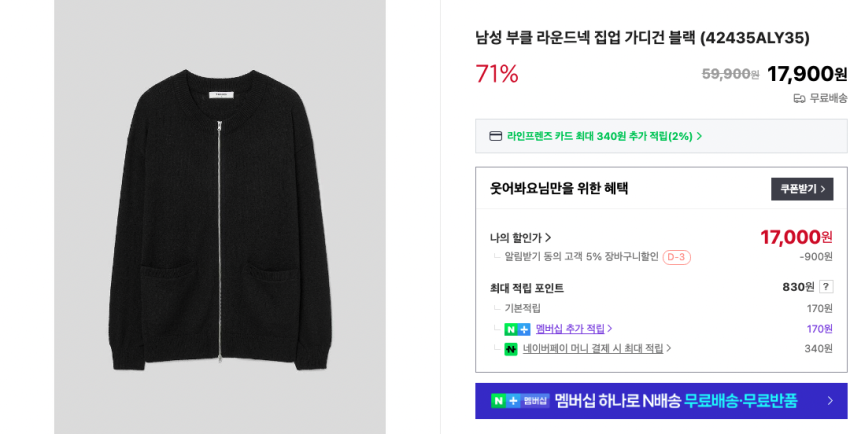Click the free delivery truck icon
Viewport: 850px width, 434px height.
pos(799,98)
